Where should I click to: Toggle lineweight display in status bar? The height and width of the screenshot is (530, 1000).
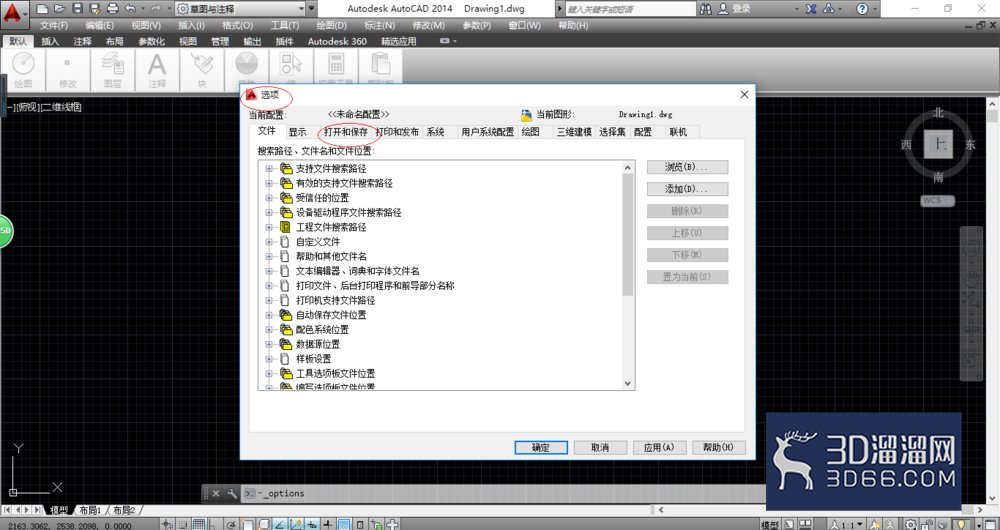point(328,524)
